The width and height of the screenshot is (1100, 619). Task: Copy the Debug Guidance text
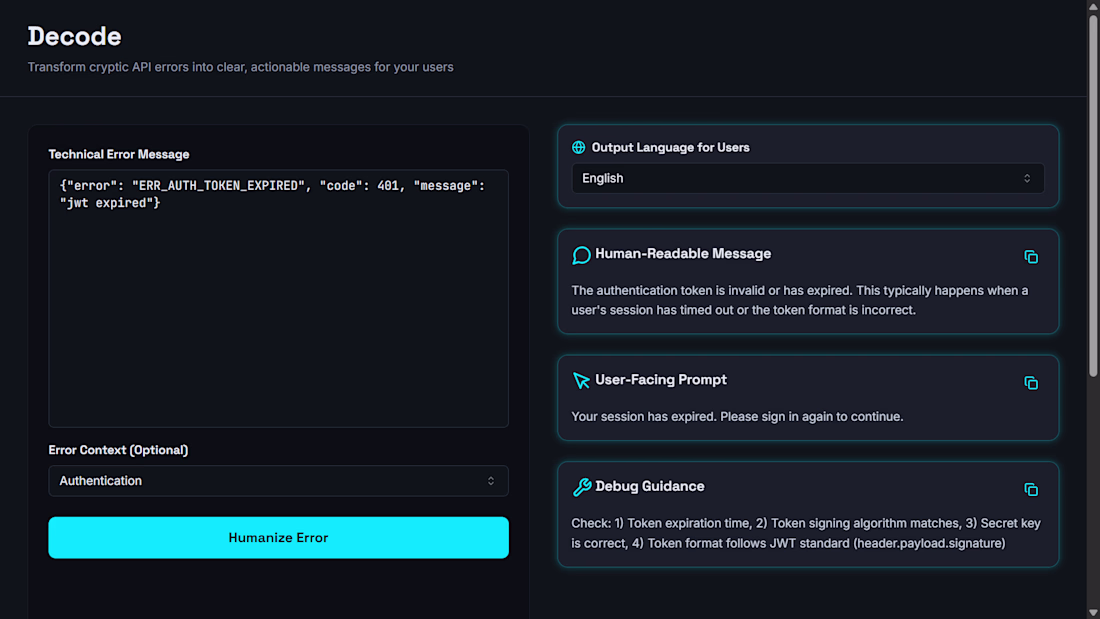[1031, 490]
